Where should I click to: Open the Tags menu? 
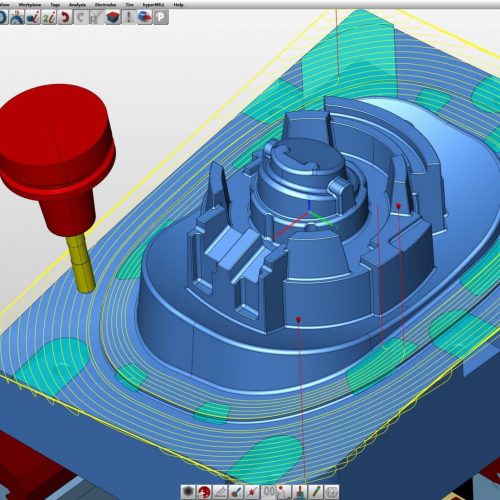point(55,5)
